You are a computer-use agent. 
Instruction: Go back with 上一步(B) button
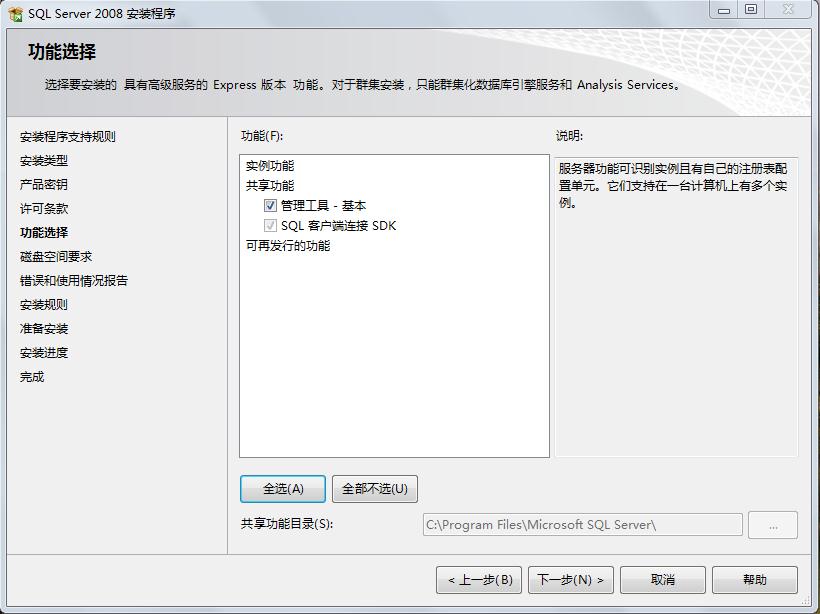coord(479,580)
